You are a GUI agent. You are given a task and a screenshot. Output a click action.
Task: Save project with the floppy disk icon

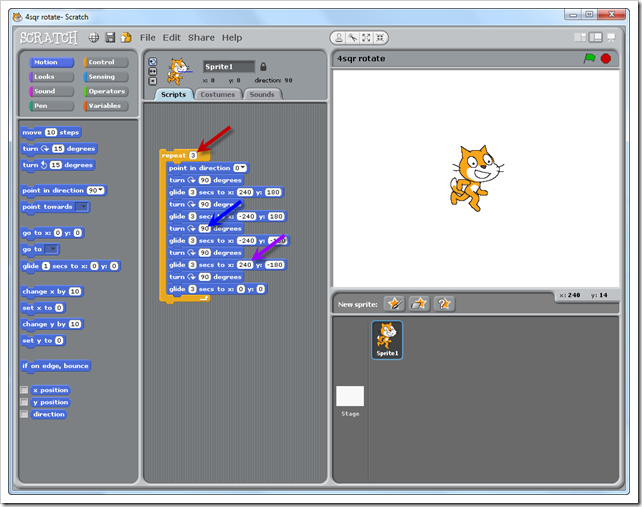pos(110,38)
